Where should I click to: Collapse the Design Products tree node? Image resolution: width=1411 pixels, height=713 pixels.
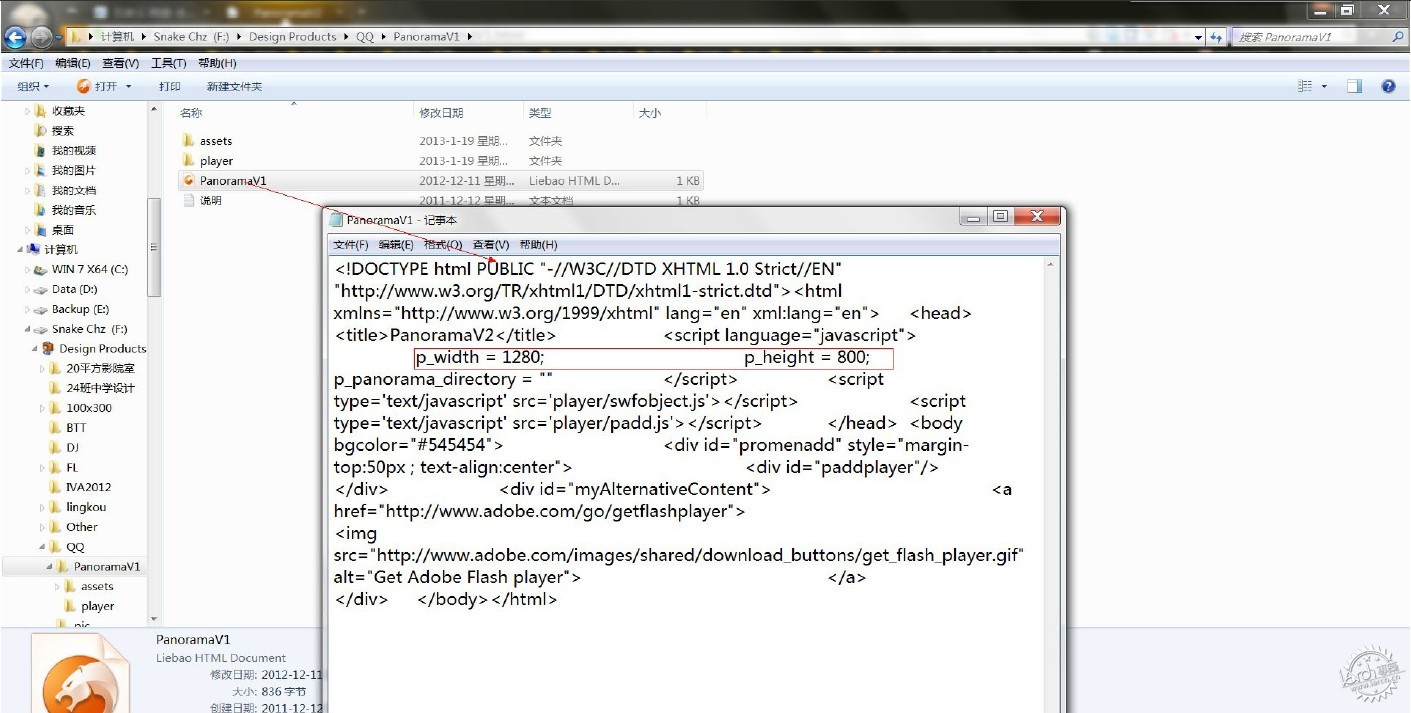click(x=35, y=349)
